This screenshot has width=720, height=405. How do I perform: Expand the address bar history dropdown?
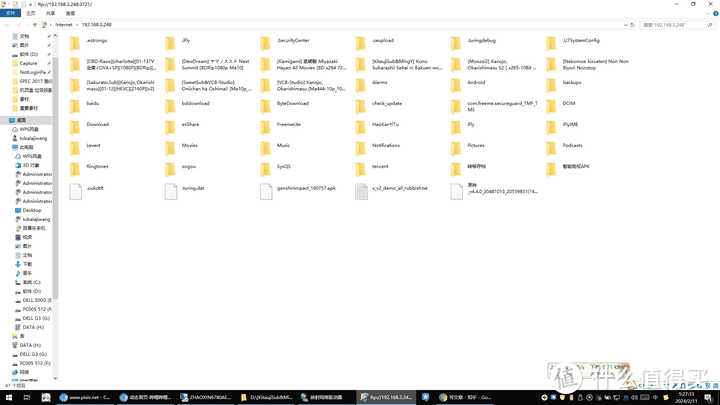[623, 24]
